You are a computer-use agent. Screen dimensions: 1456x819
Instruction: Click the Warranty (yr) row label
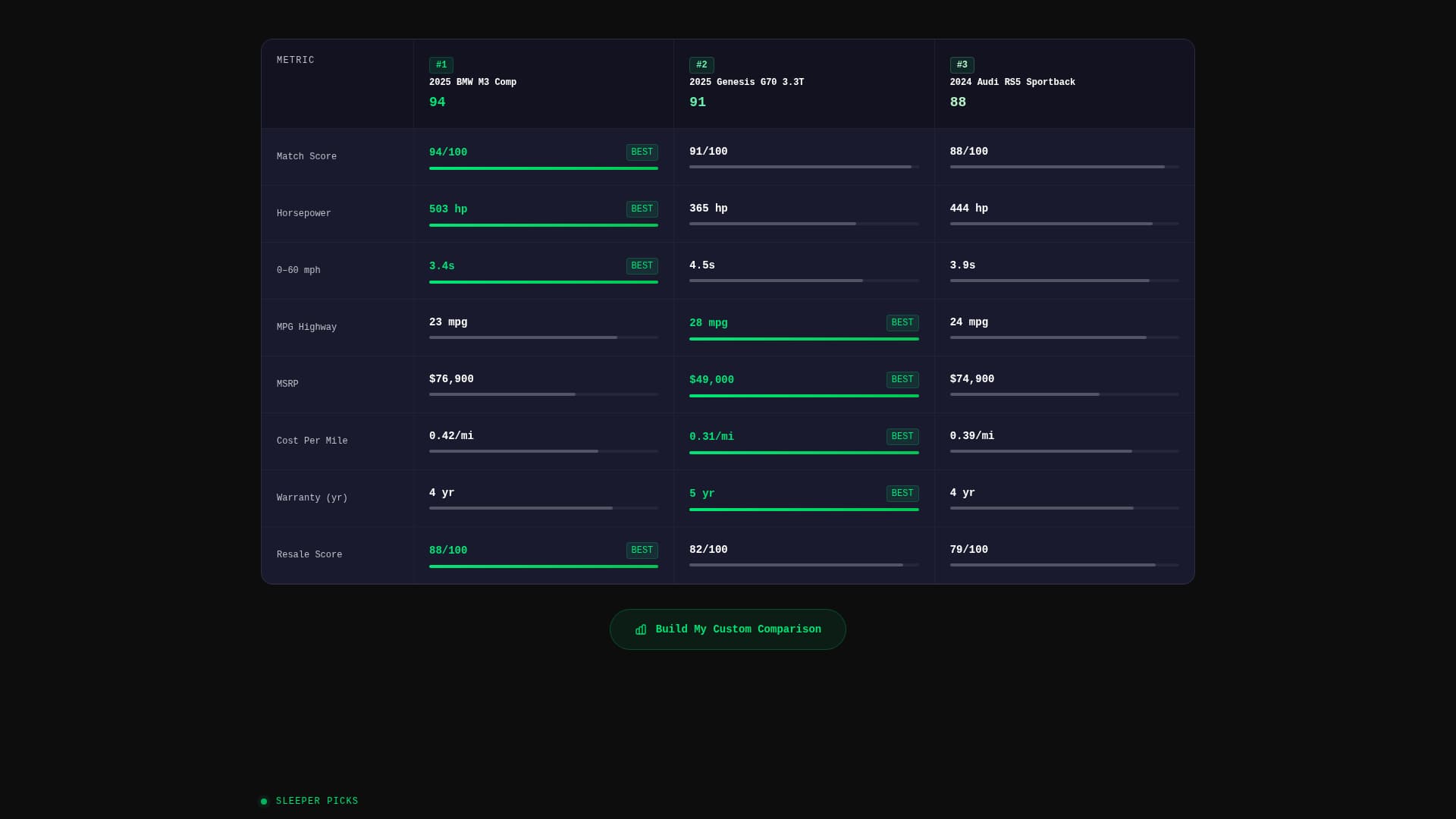click(312, 498)
